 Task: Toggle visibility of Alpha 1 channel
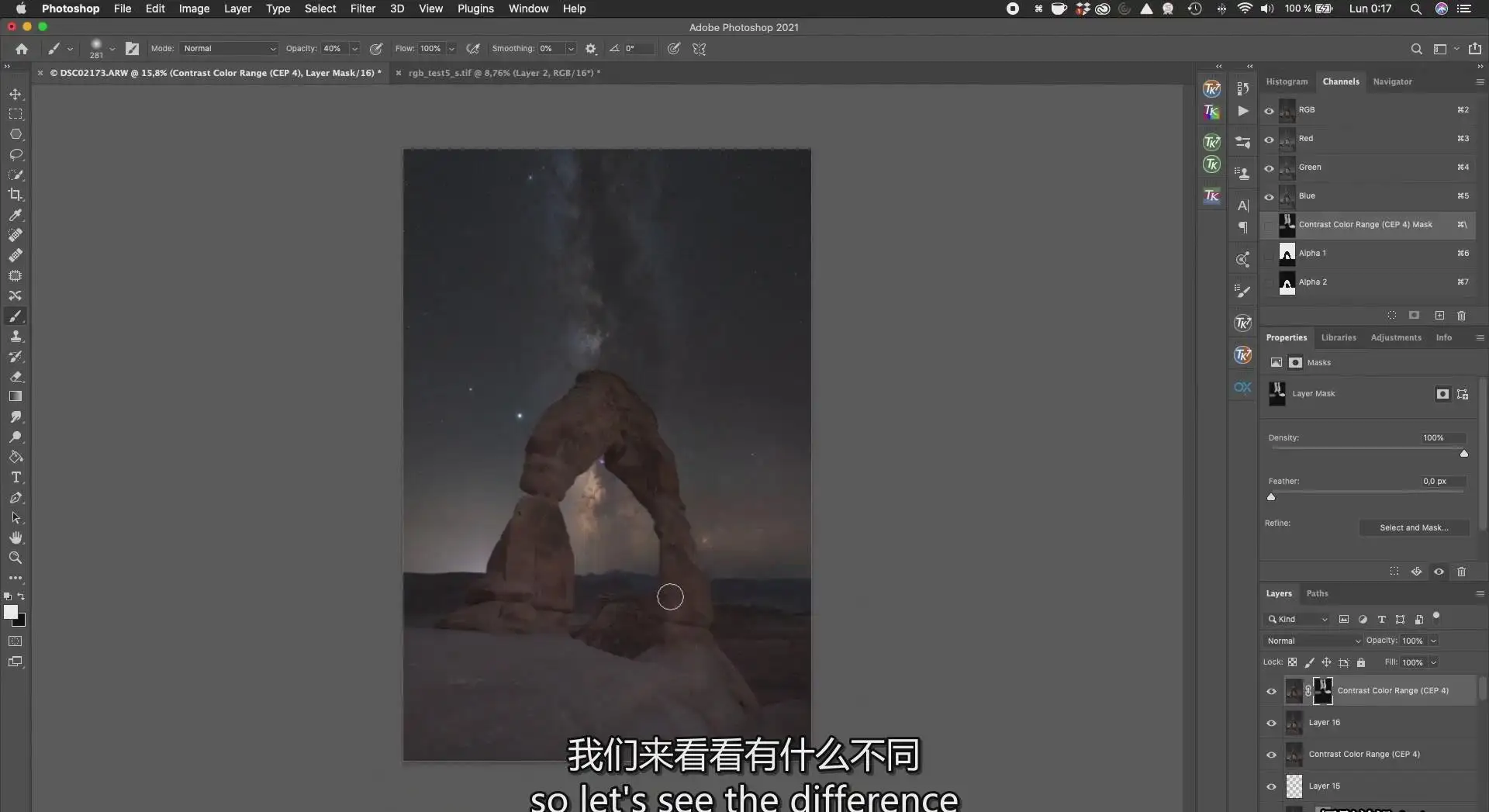point(1270,254)
